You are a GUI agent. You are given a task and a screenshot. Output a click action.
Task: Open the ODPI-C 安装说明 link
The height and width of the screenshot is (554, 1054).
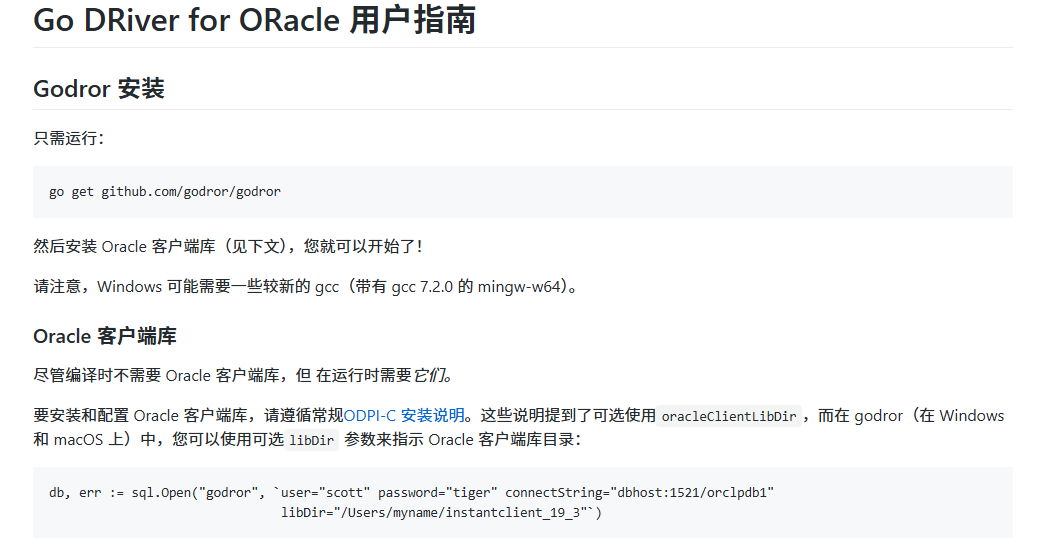[404, 416]
